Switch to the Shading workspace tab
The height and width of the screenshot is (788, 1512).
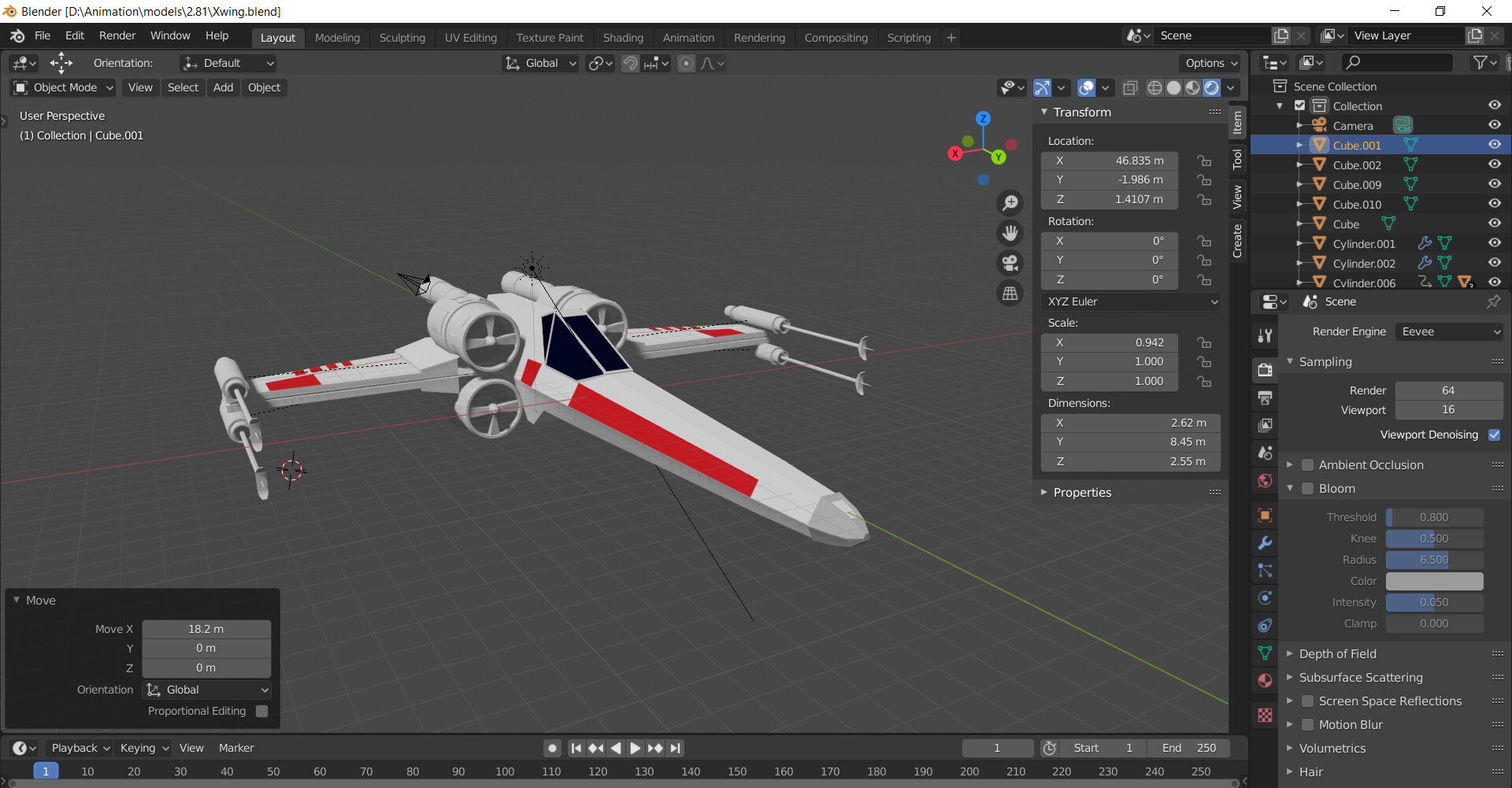623,37
